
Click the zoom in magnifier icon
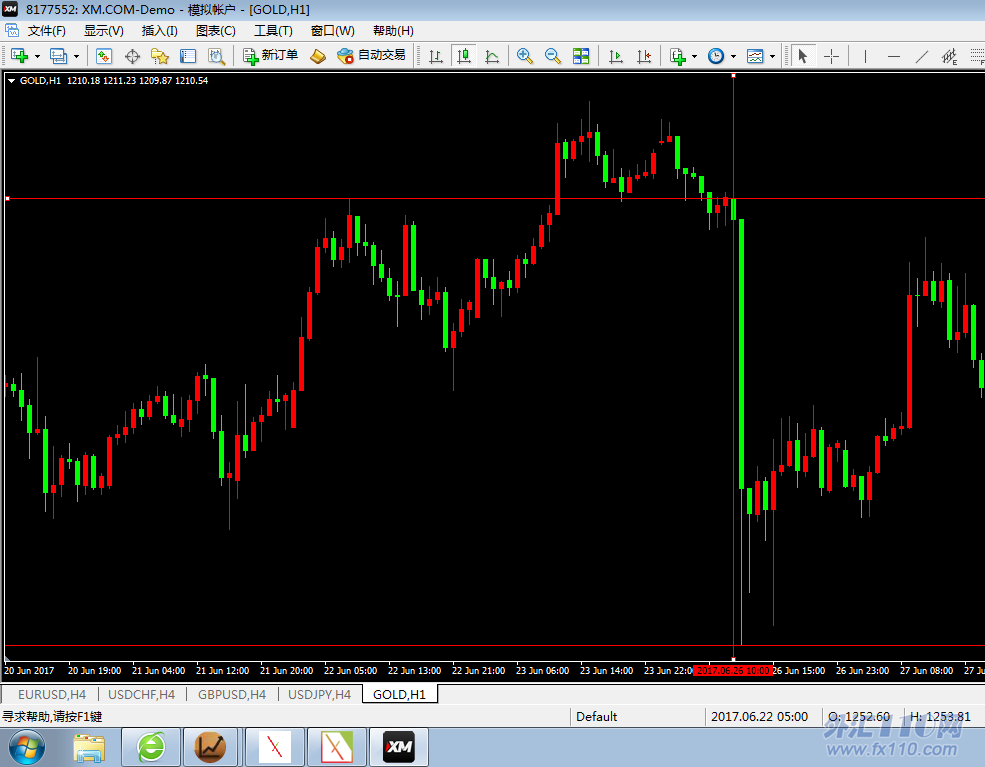coord(524,56)
